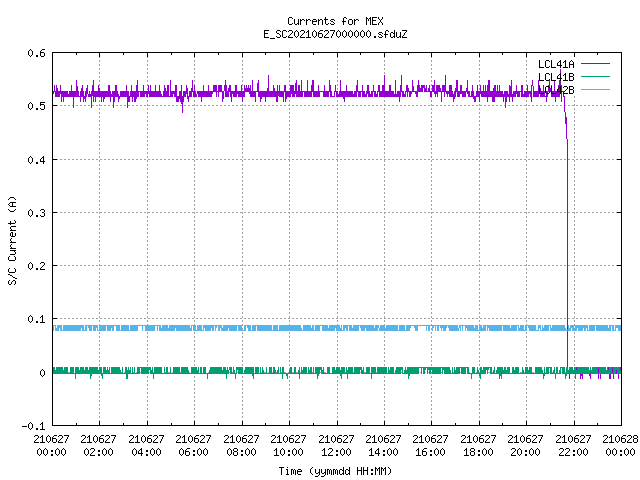Click the chart title "Currents for MEX"
640x480 pixels.
335,21
